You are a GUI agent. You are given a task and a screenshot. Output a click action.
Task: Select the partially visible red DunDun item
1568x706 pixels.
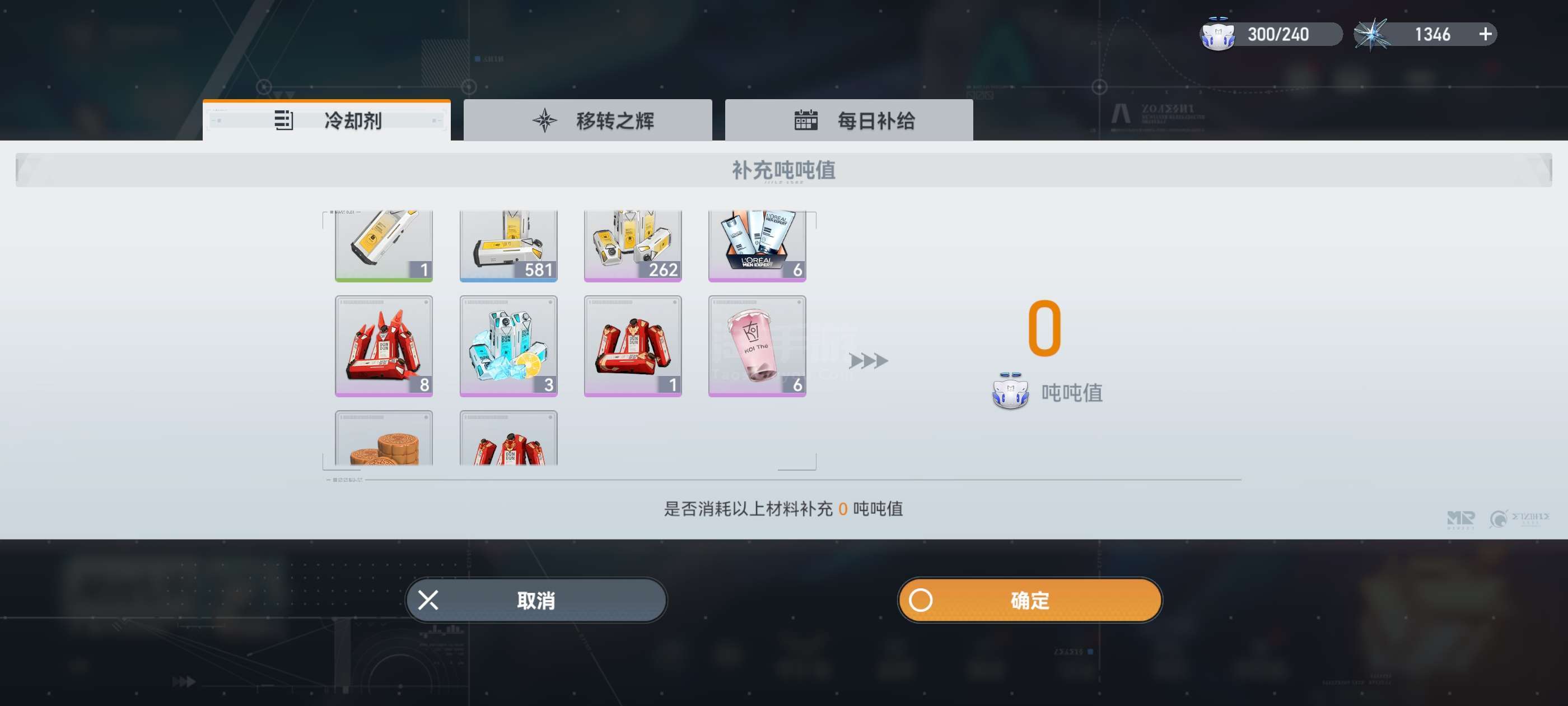508,438
